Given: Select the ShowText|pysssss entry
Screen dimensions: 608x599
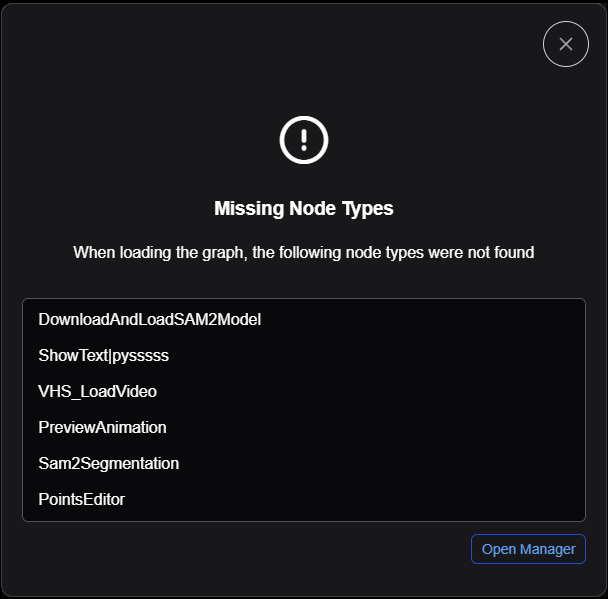Looking at the screenshot, I should click(x=111, y=356).
